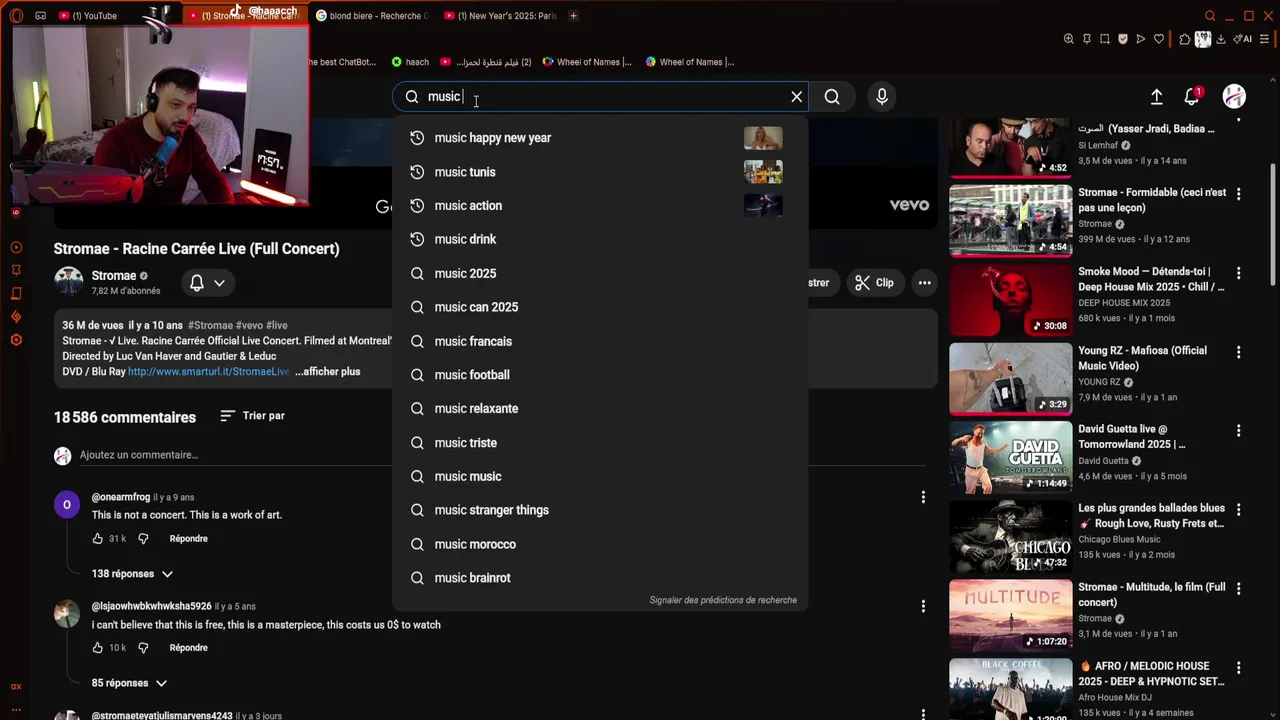
Task: Expand 138 réponses thread
Action: pos(132,574)
